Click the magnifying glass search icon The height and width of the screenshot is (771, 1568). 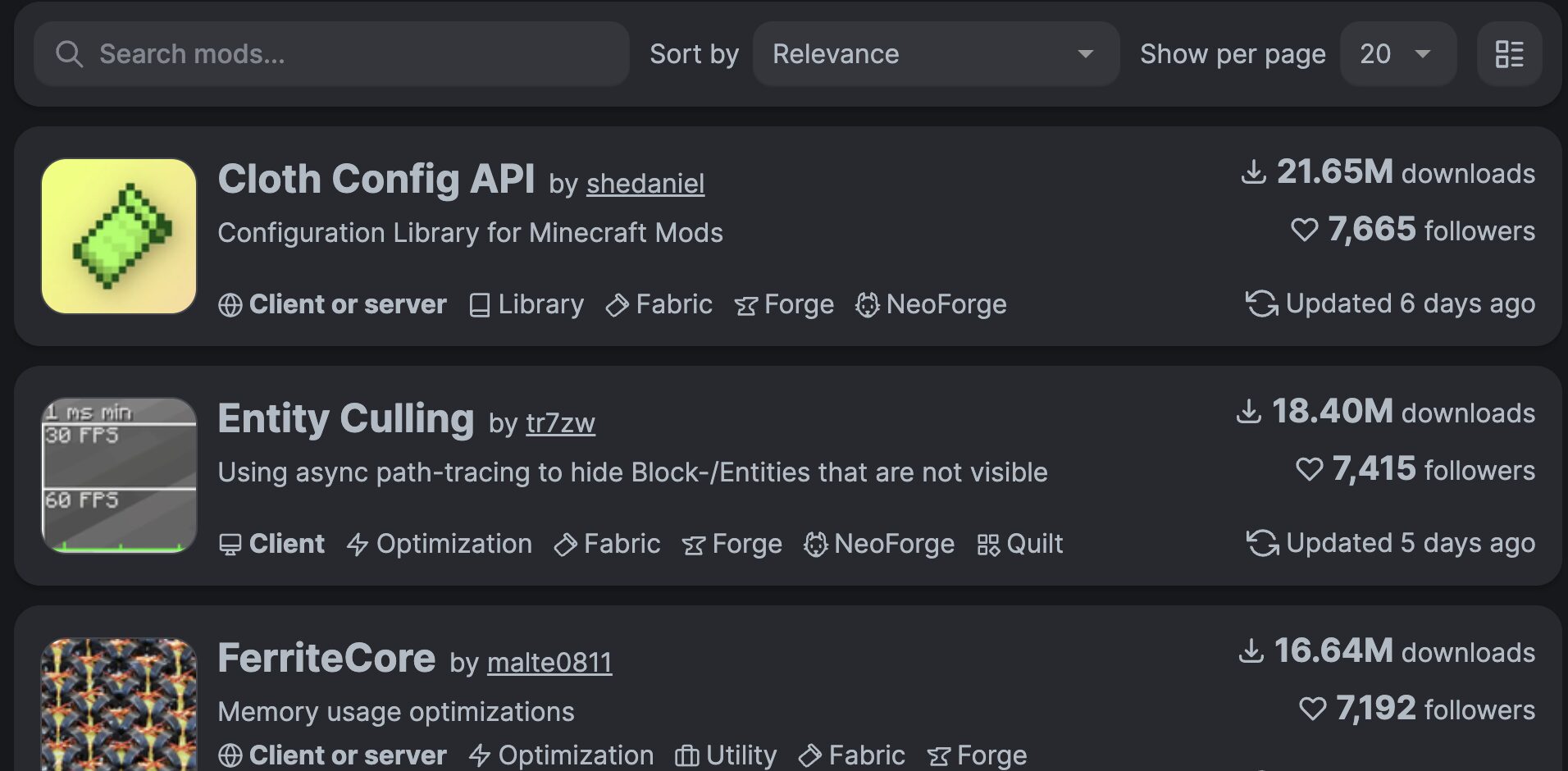tap(69, 54)
